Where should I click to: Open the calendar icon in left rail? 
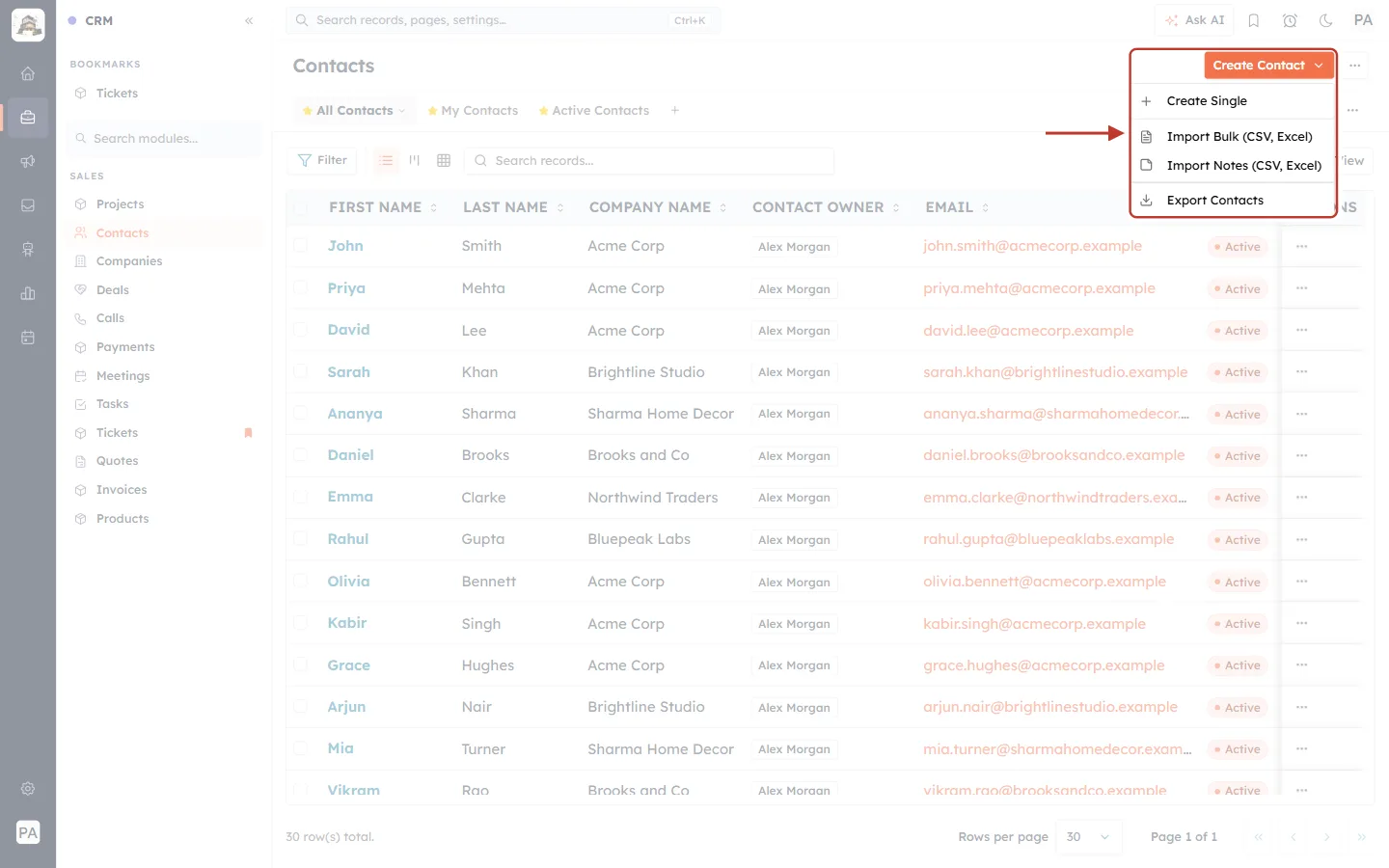pyautogui.click(x=28, y=338)
